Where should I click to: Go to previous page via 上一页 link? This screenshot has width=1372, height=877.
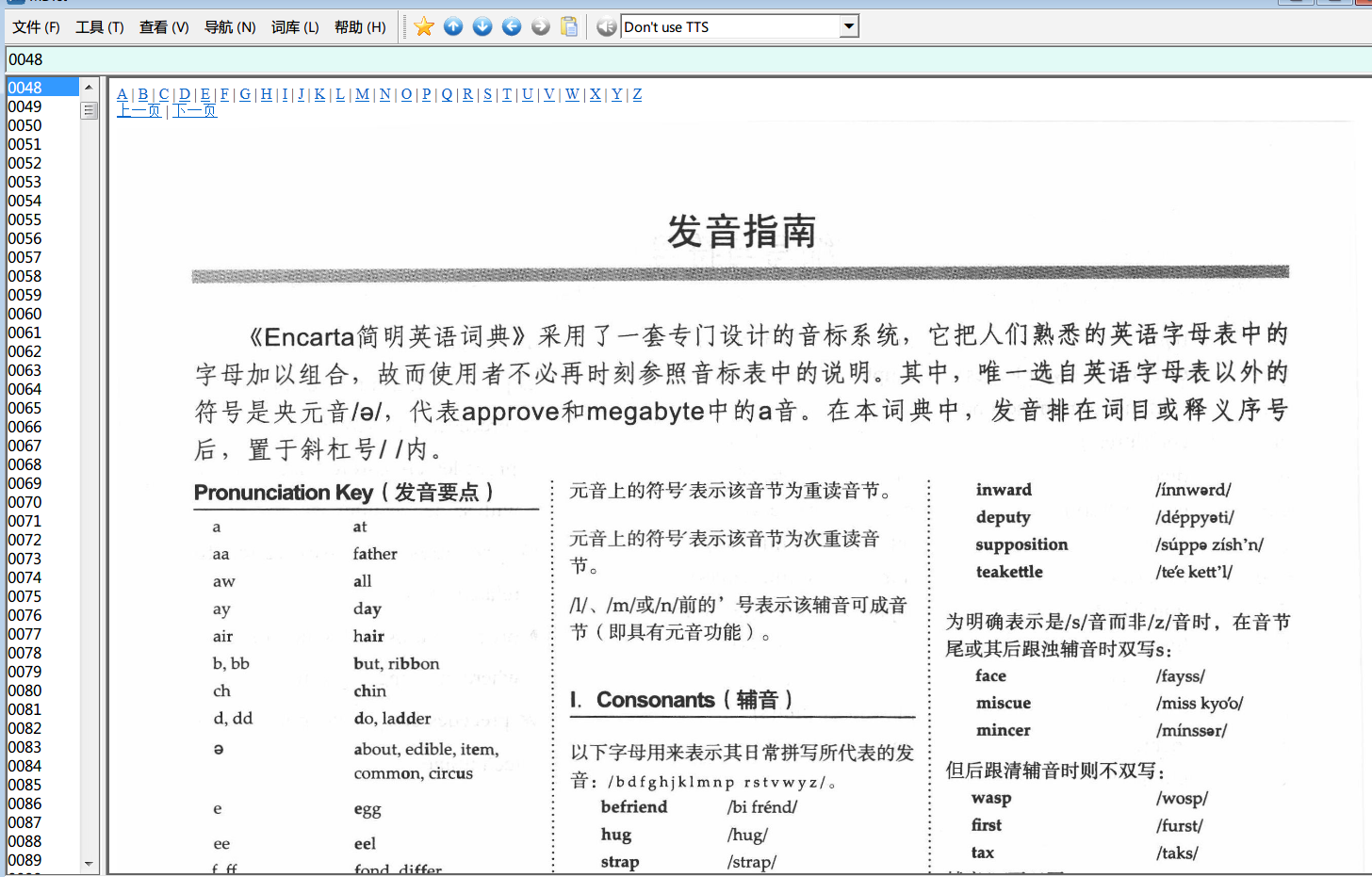(x=139, y=110)
